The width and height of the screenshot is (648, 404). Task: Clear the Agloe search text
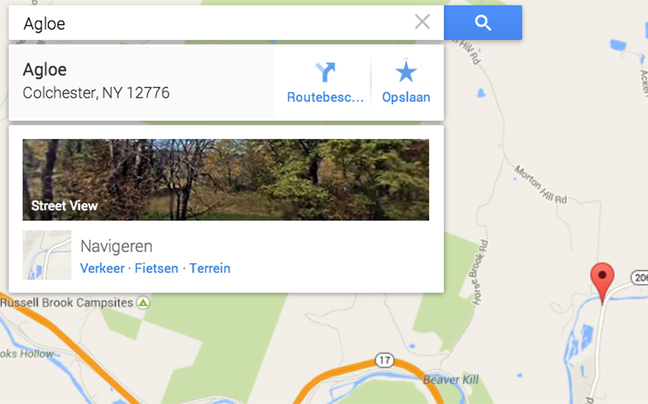coord(422,22)
